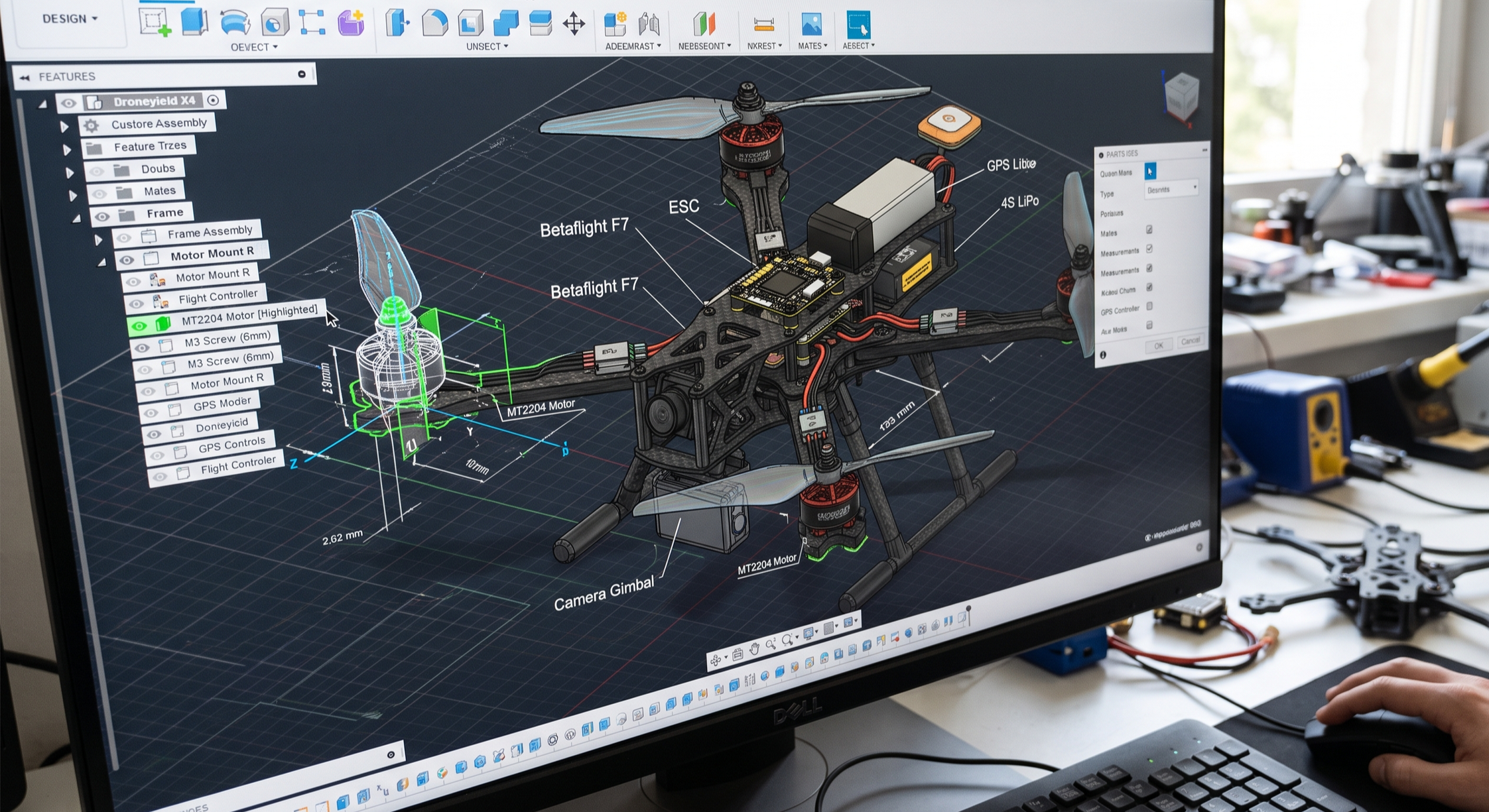Toggle visibility eye for Frame folder
Image resolution: width=1489 pixels, height=812 pixels.
pyautogui.click(x=101, y=216)
